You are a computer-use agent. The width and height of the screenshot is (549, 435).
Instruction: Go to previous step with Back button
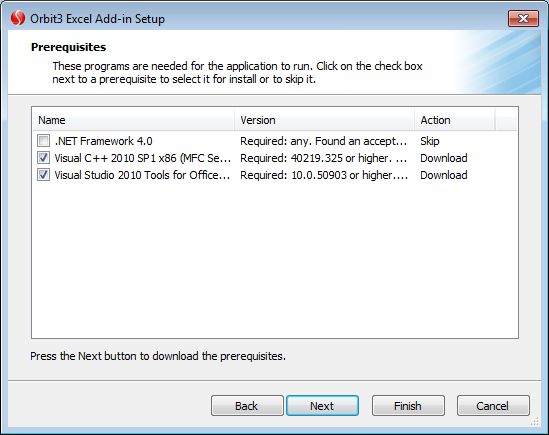[247, 406]
